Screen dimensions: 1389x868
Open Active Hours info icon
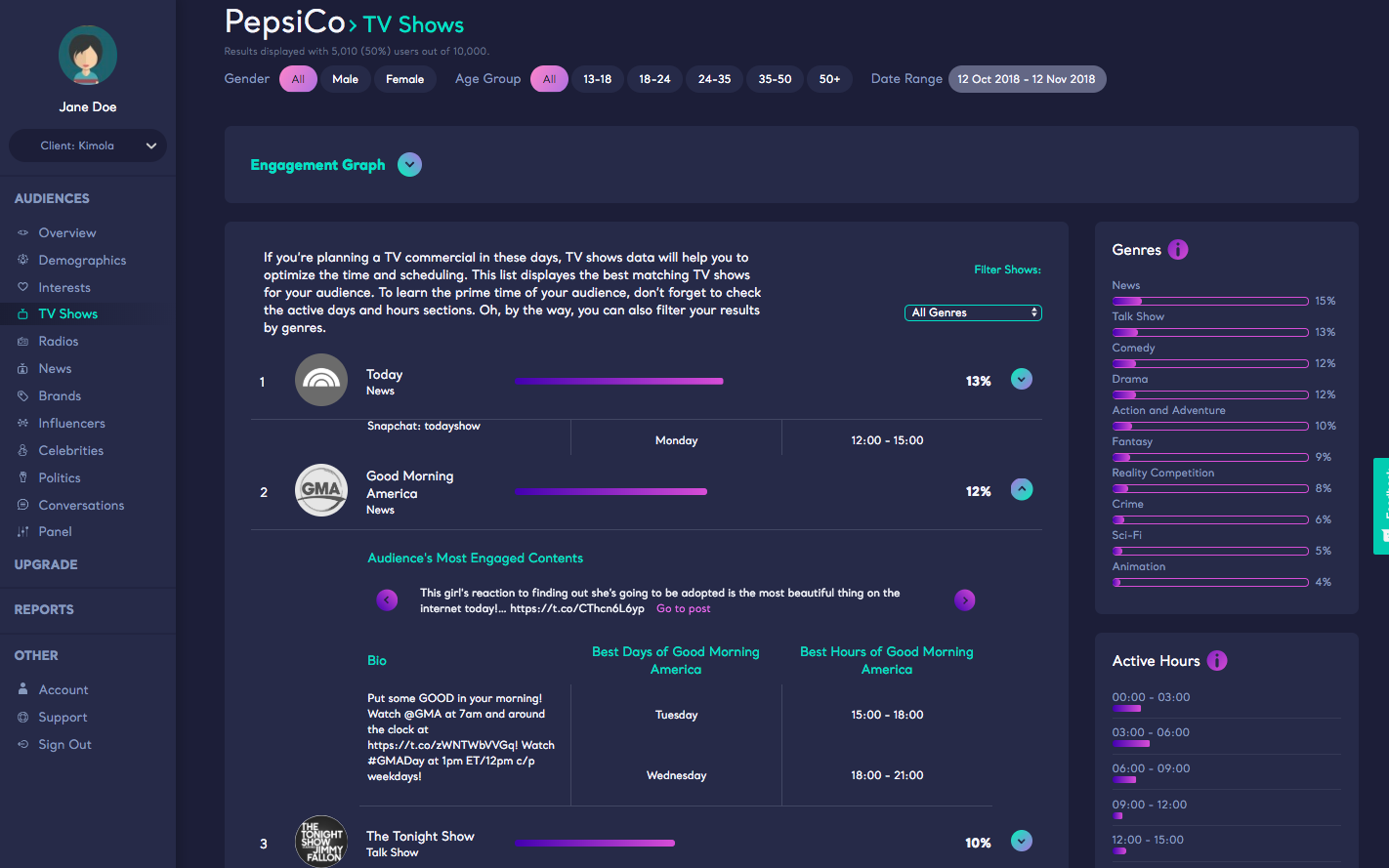click(1217, 661)
